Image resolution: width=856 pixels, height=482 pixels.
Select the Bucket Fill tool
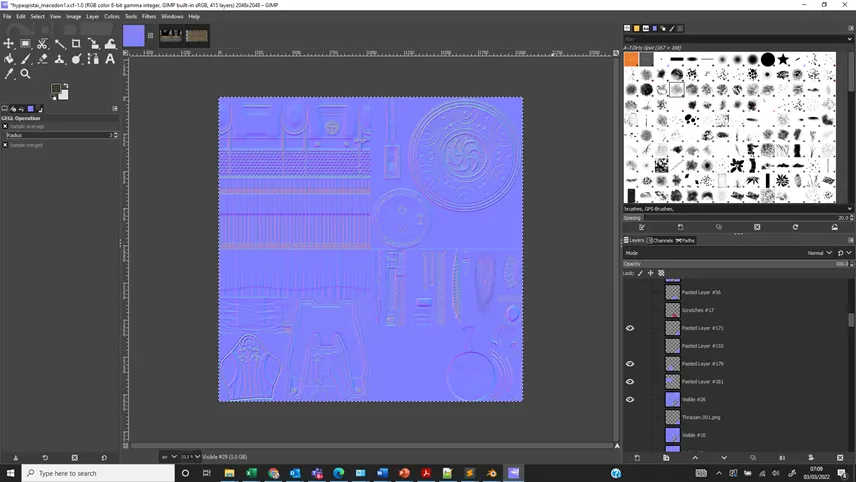pyautogui.click(x=8, y=58)
